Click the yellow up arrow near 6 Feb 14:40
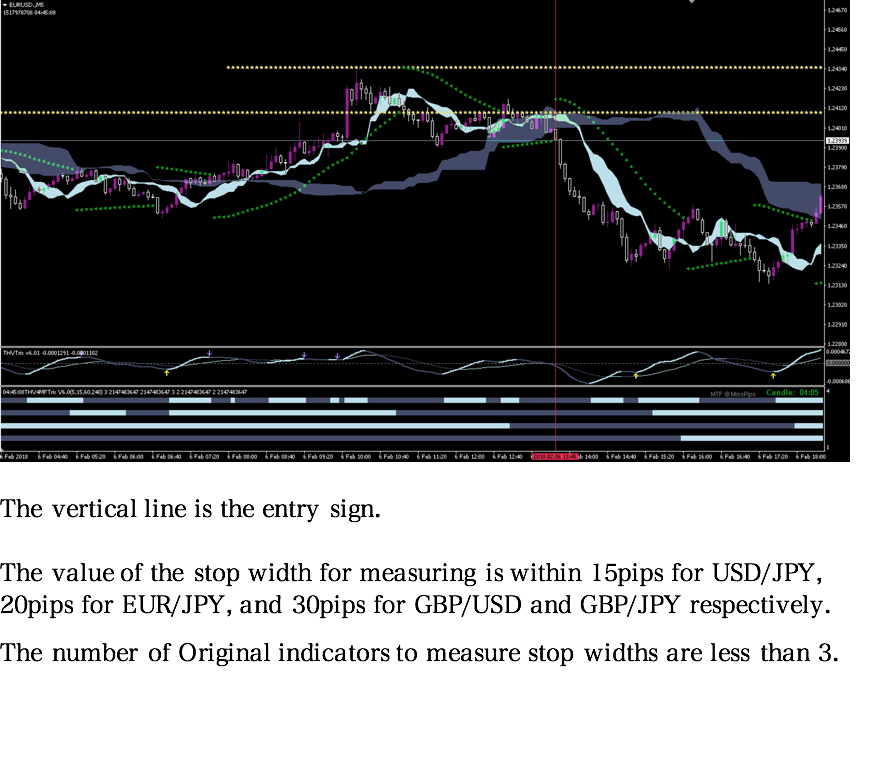 [636, 375]
